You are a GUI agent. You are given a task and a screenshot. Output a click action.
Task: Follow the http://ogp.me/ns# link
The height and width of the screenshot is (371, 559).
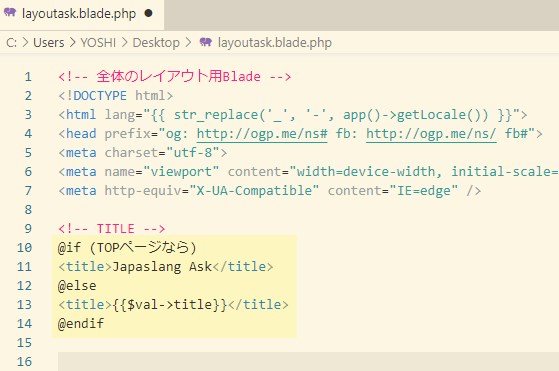pos(262,134)
